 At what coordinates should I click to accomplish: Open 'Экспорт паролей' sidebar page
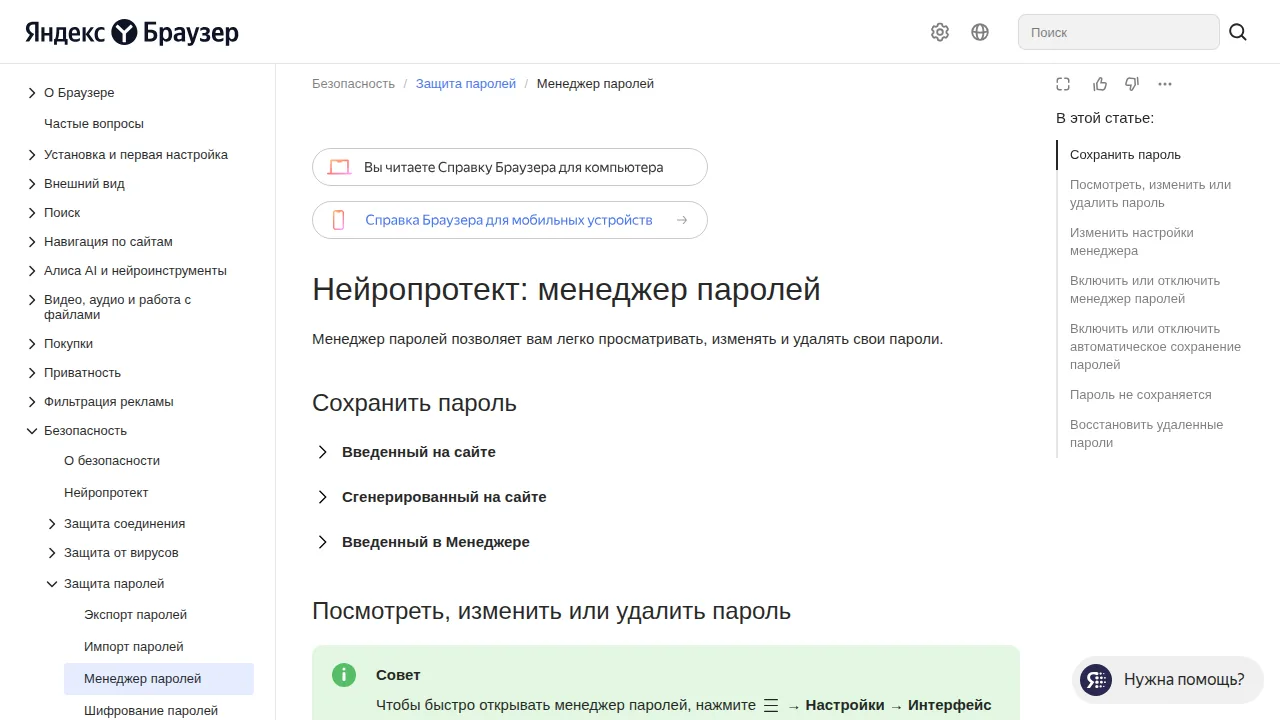pyautogui.click(x=135, y=615)
